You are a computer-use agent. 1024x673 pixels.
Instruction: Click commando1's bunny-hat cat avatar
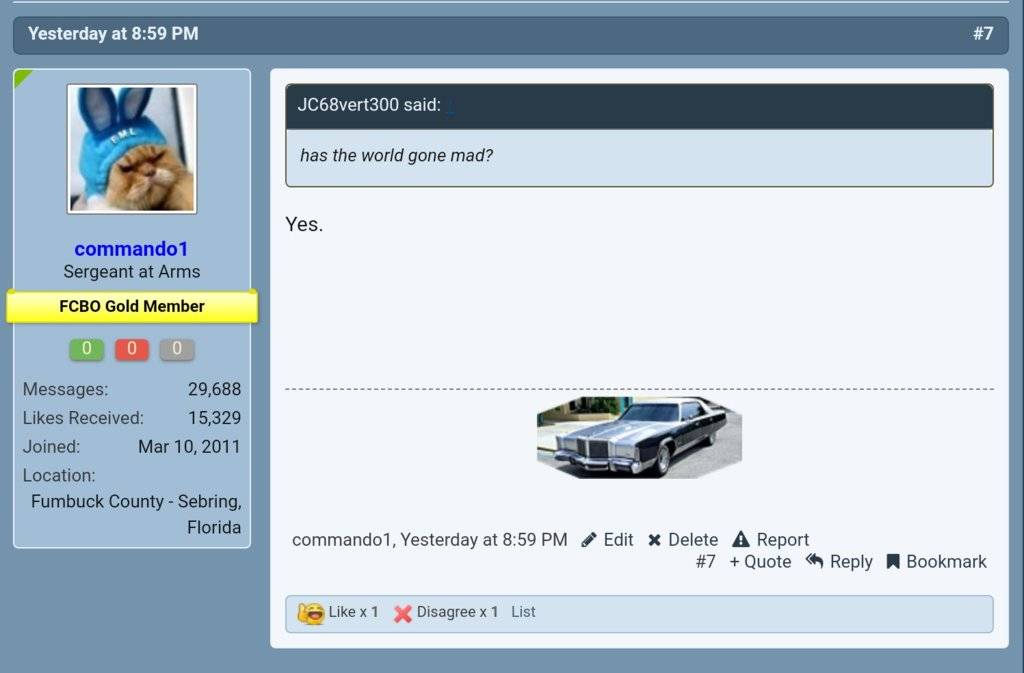tap(132, 149)
